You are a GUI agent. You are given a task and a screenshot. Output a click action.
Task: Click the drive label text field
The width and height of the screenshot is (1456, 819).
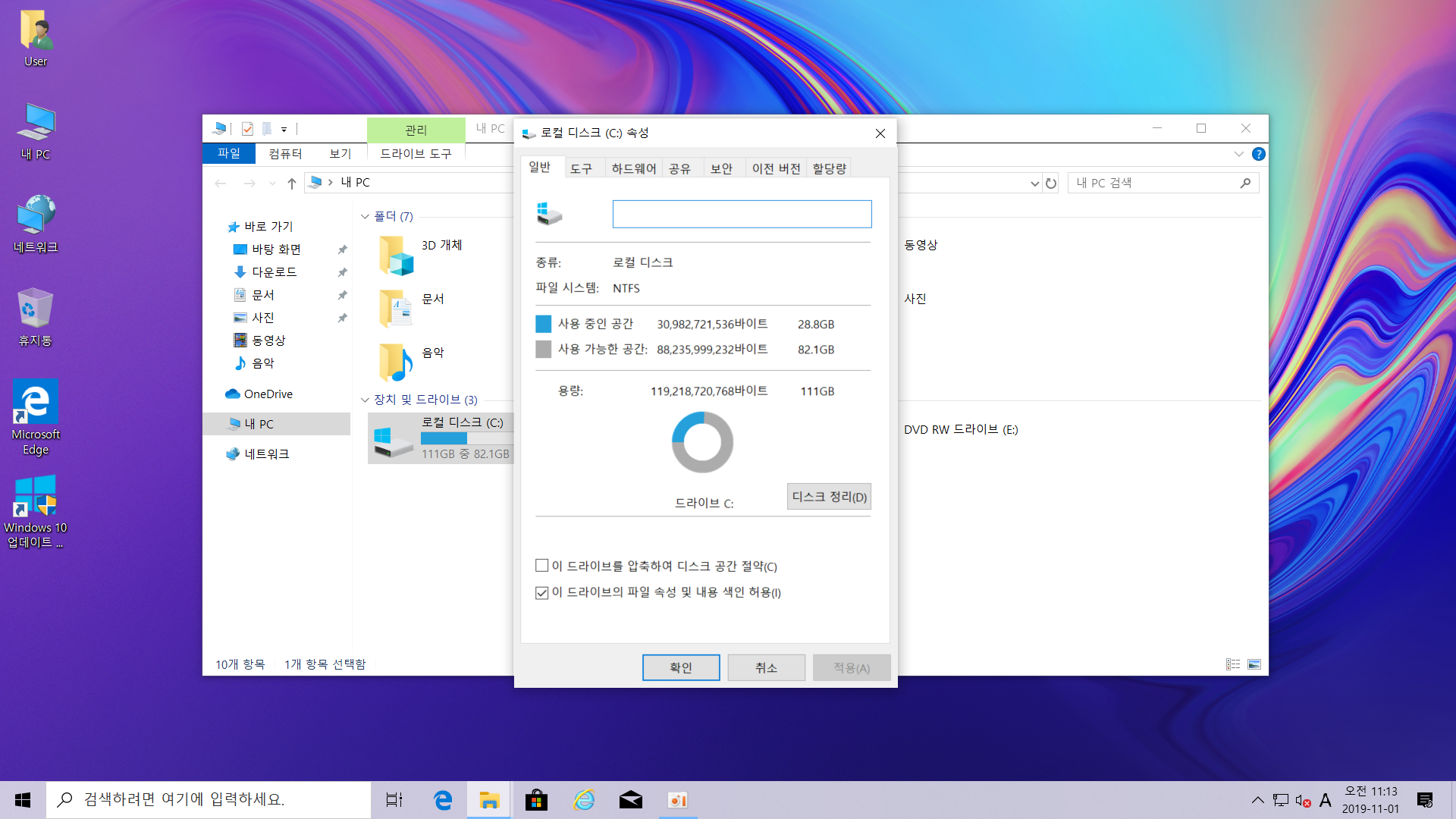(x=742, y=214)
